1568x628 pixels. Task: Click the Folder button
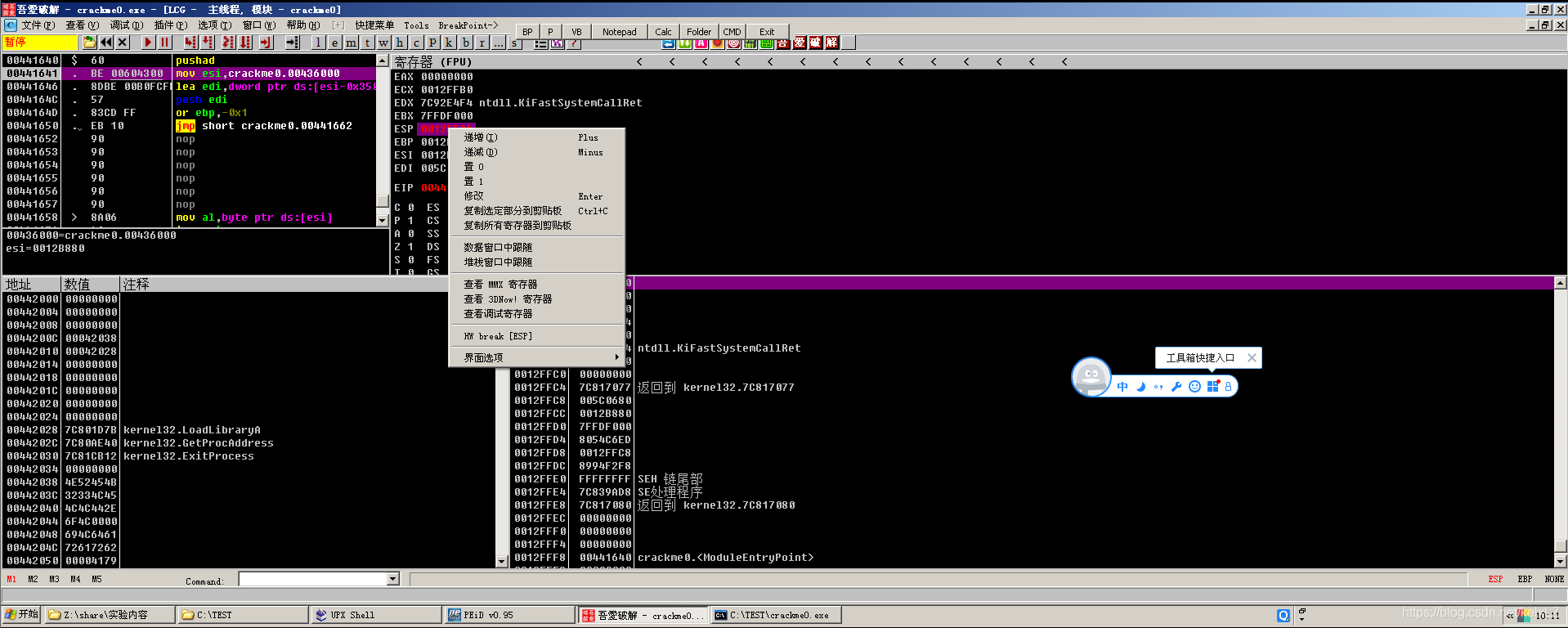699,32
